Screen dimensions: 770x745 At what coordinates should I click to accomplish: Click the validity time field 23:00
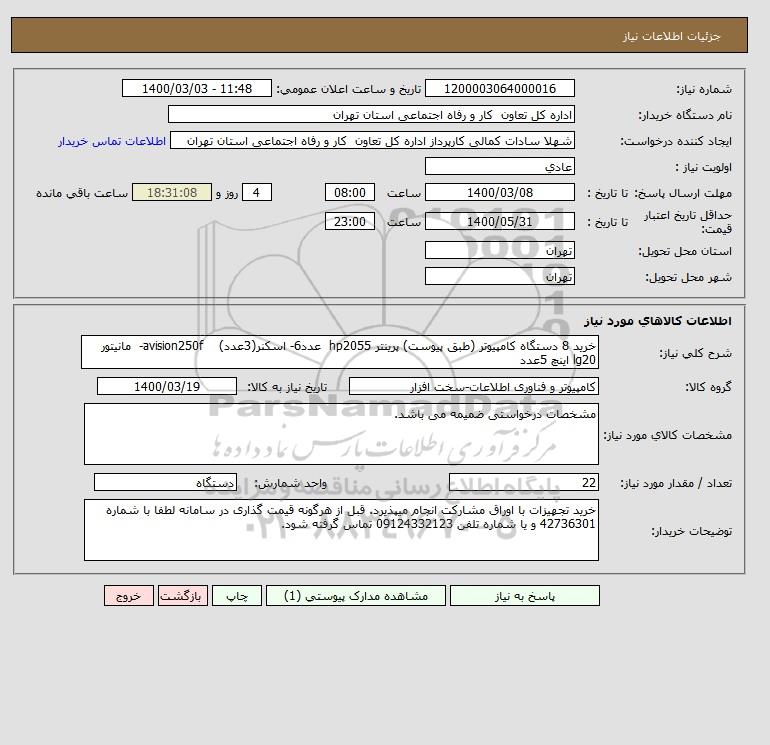click(x=350, y=221)
